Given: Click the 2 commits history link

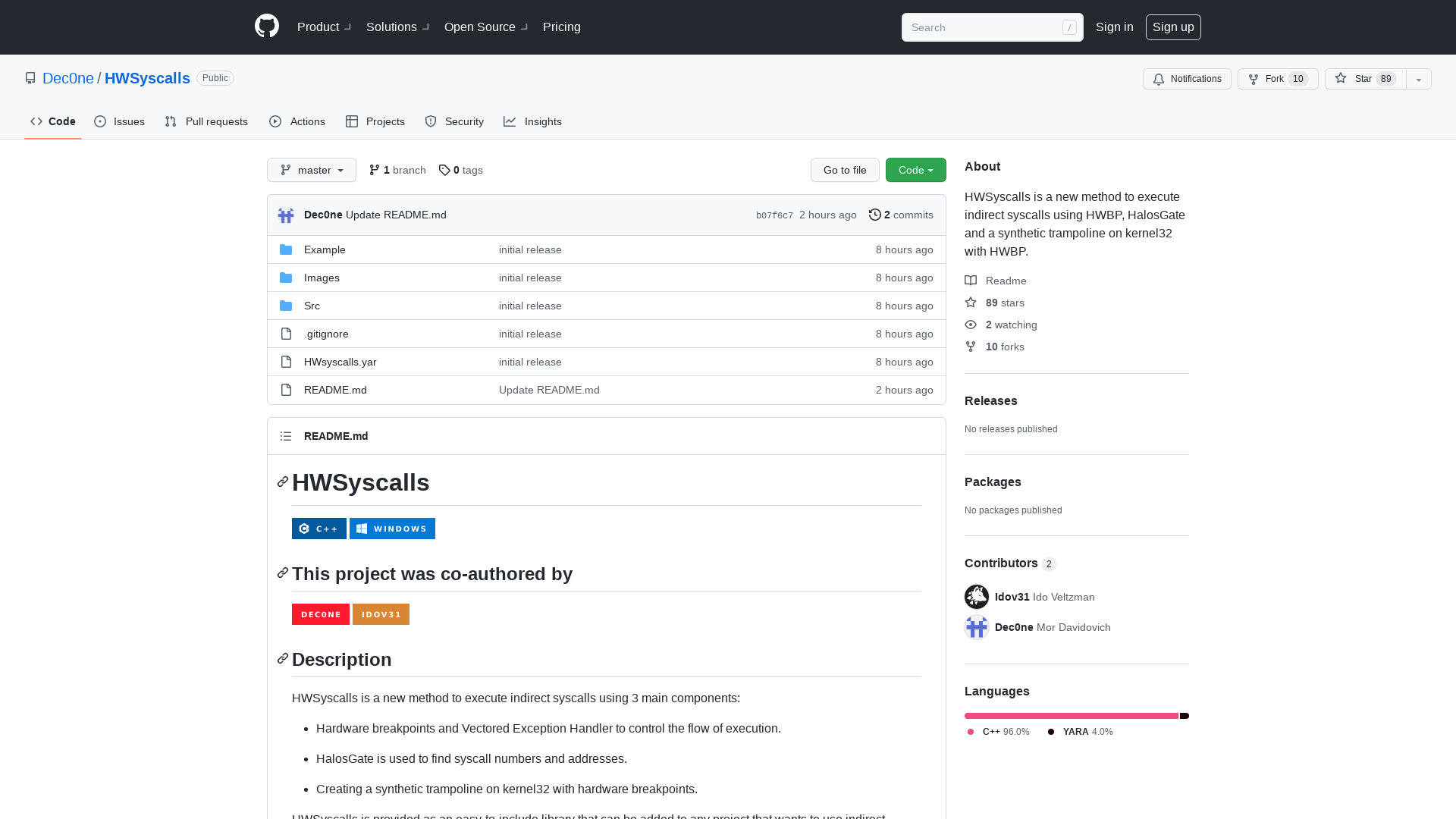Looking at the screenshot, I should 900,214.
